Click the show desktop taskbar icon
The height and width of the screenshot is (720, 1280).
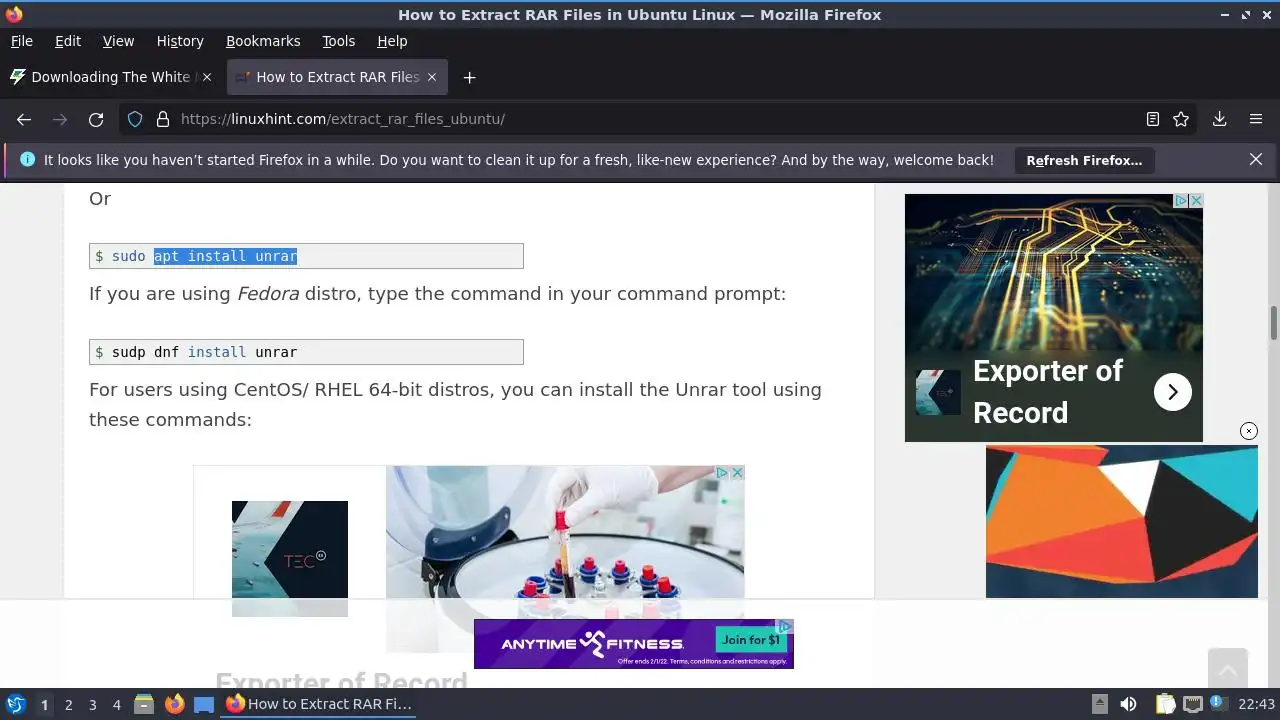[x=204, y=704]
